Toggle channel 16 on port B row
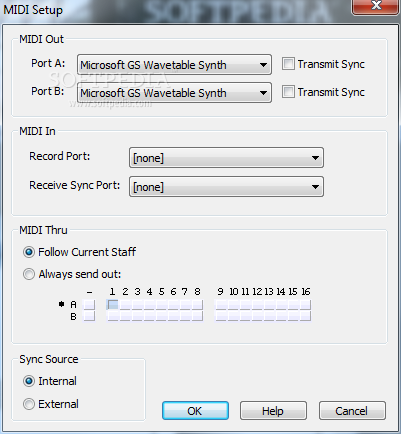Image resolution: width=401 pixels, height=434 pixels. click(x=305, y=316)
